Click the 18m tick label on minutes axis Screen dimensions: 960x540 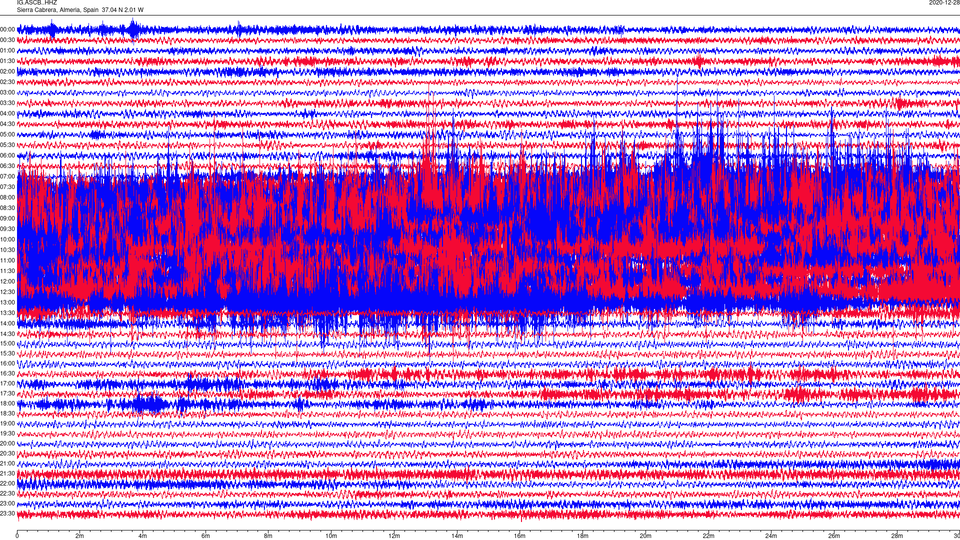(583, 536)
